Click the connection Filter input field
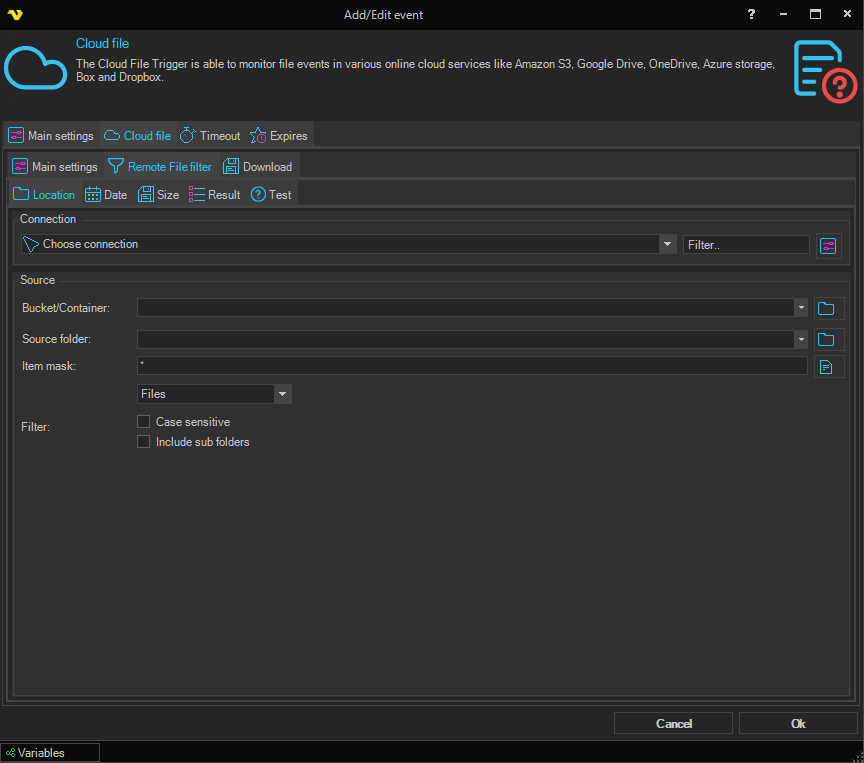The width and height of the screenshot is (864, 763). click(x=746, y=244)
